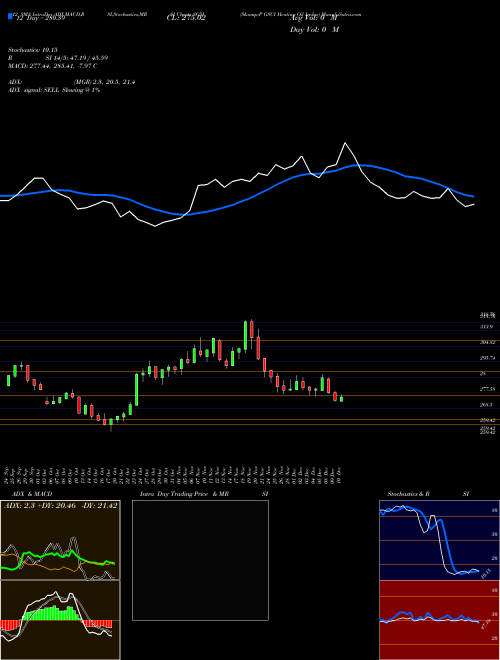
Task: Click the empty intraday trading price panel
Action: [x=200, y=560]
